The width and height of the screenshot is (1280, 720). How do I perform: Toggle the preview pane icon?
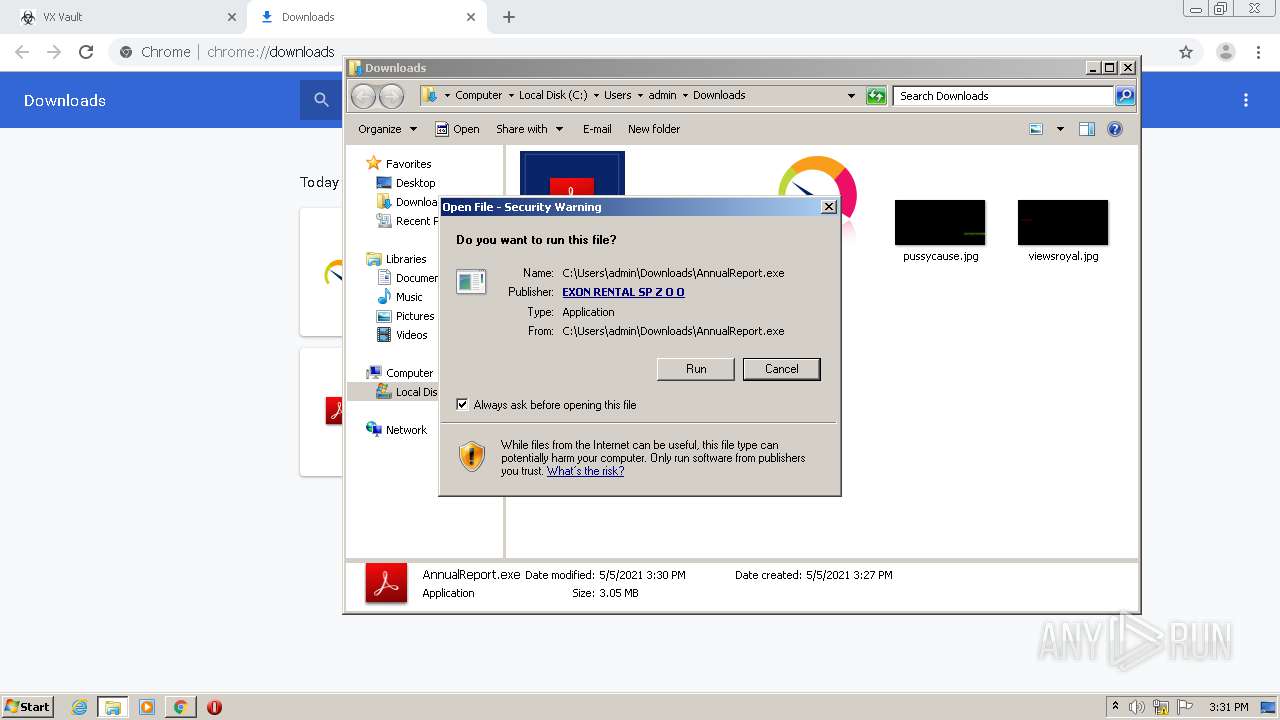(1087, 129)
